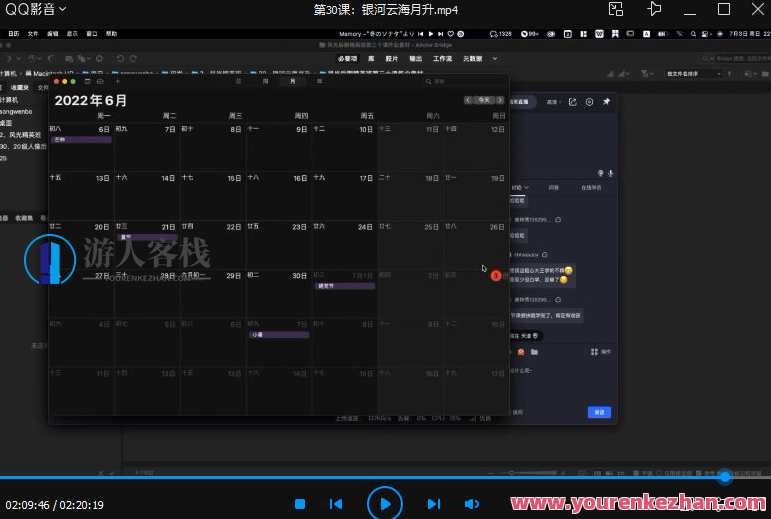This screenshot has width=771, height=519.
Task: Select June 15 cell in the calendar
Action: 213,195
